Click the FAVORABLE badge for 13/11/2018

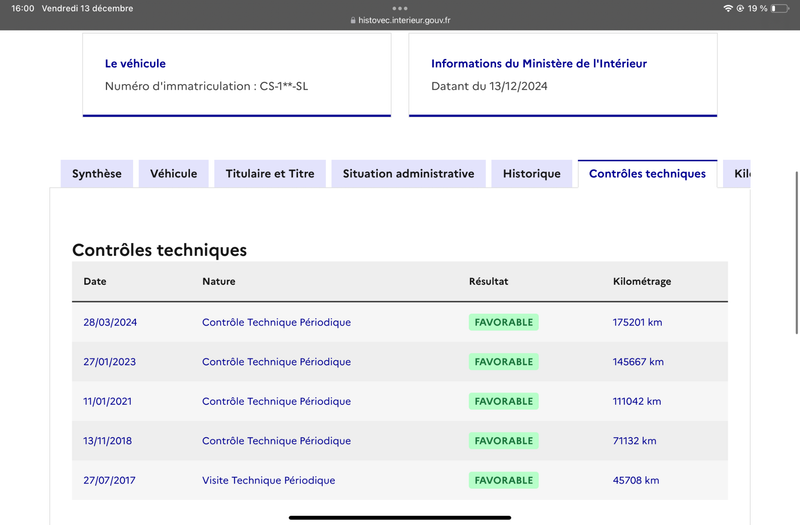point(504,441)
